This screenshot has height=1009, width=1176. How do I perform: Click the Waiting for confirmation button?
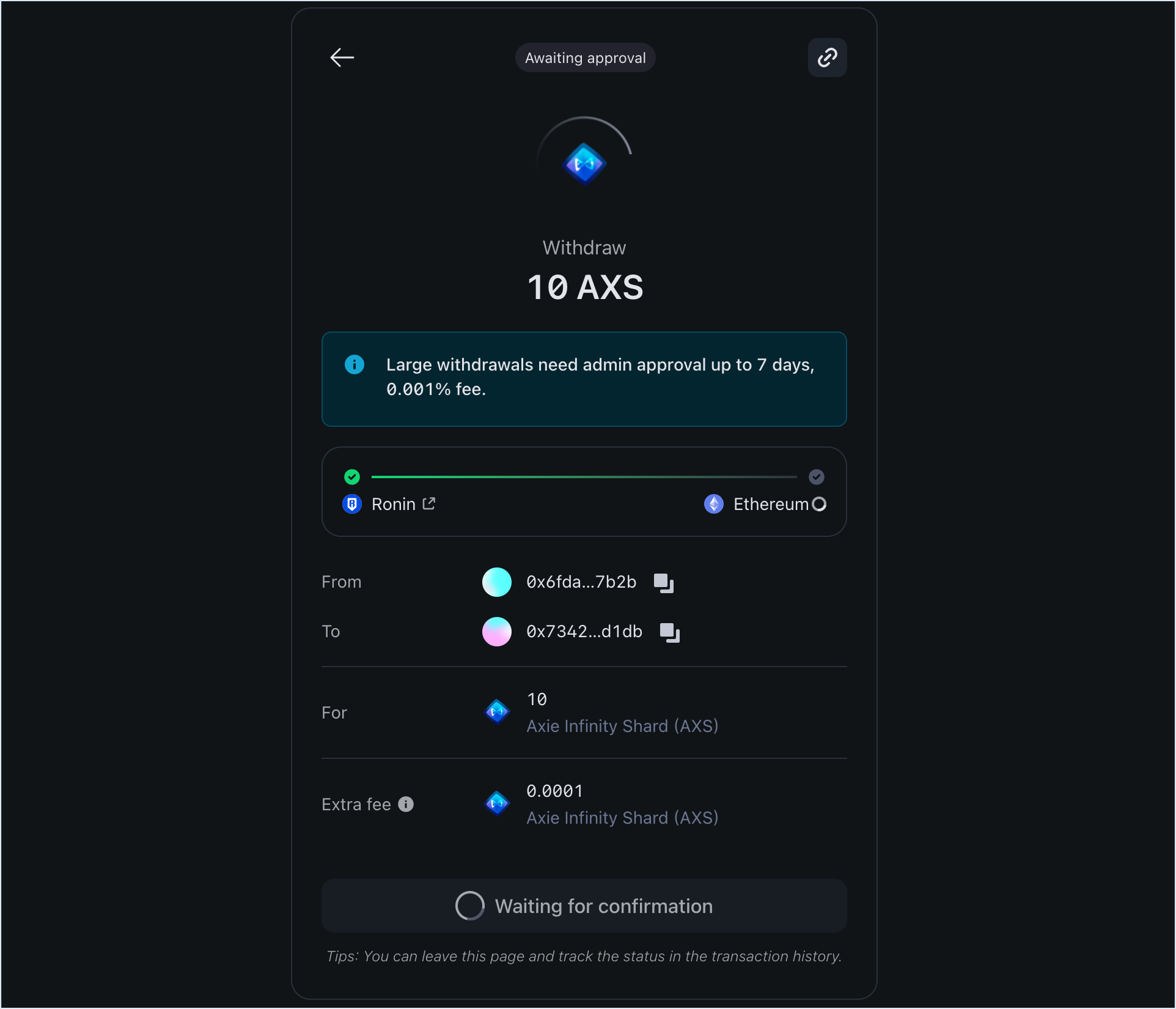coord(584,906)
